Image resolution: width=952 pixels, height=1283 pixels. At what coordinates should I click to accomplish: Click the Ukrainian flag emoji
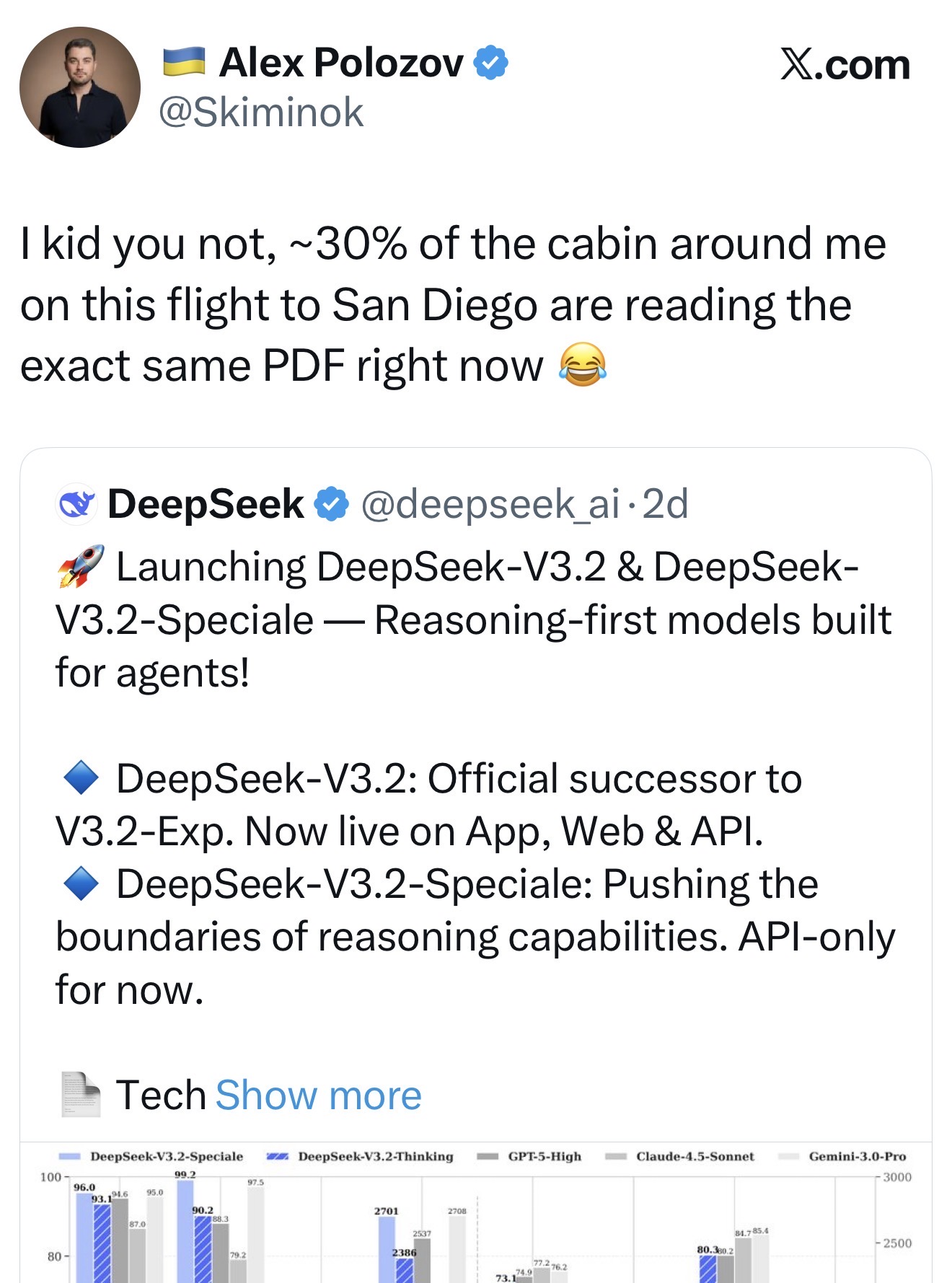[x=184, y=63]
